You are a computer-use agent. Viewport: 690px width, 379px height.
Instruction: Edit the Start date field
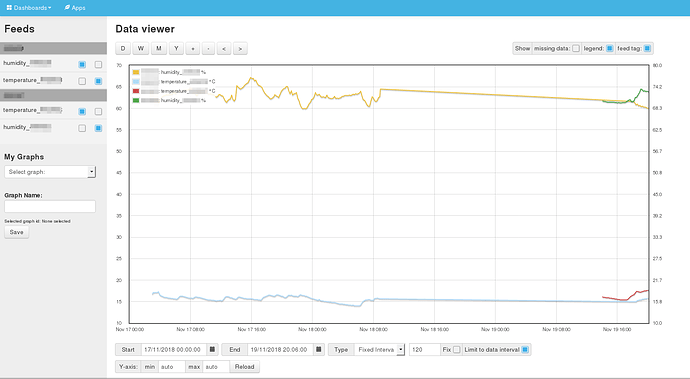pyautogui.click(x=174, y=350)
